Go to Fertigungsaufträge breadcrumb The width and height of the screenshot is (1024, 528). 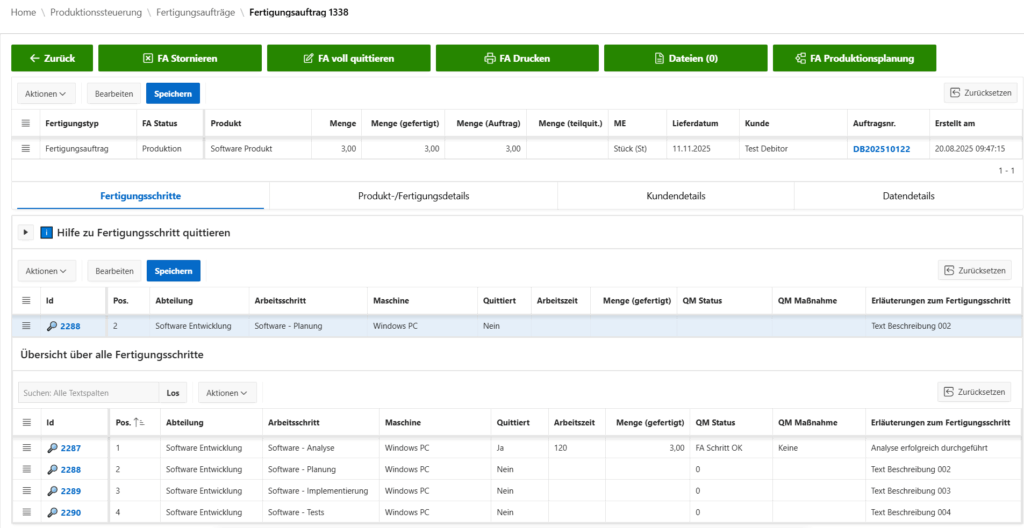click(196, 12)
